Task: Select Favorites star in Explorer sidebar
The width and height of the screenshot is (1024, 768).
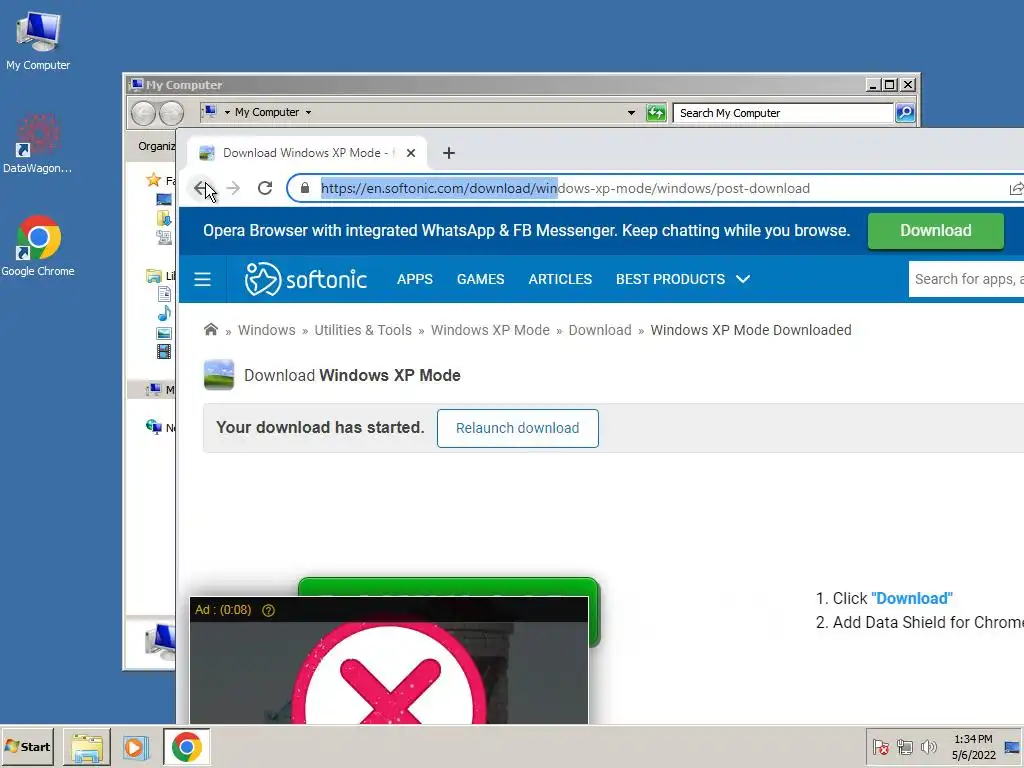Action: (153, 180)
